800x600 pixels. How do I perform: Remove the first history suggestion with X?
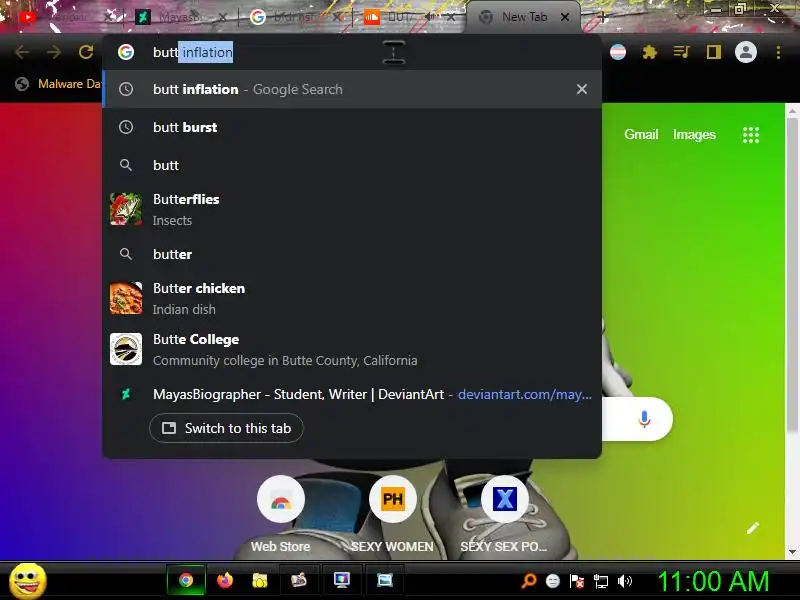(x=582, y=89)
